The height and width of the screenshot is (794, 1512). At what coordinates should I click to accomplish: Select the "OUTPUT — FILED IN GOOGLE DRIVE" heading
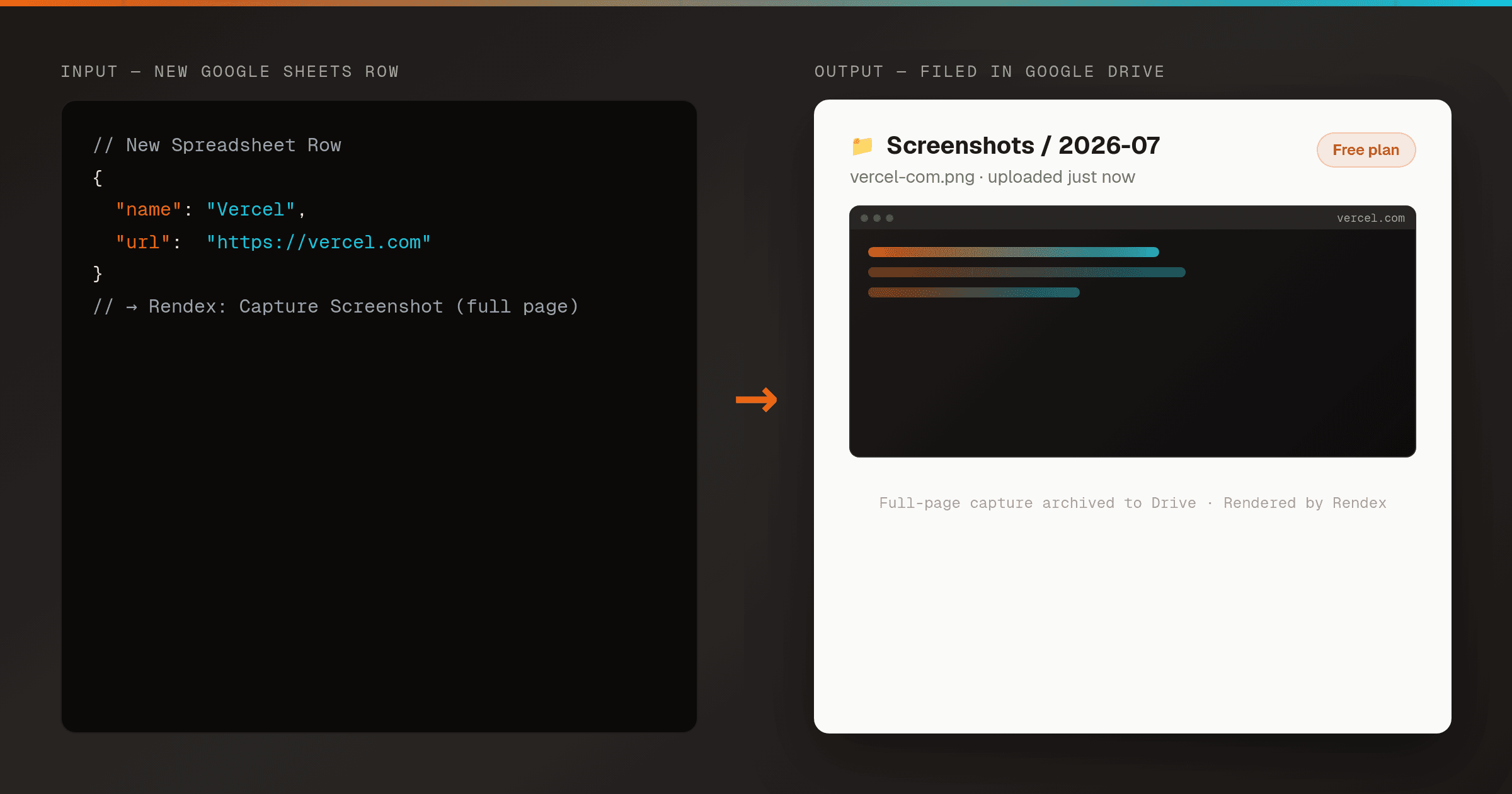(x=989, y=72)
